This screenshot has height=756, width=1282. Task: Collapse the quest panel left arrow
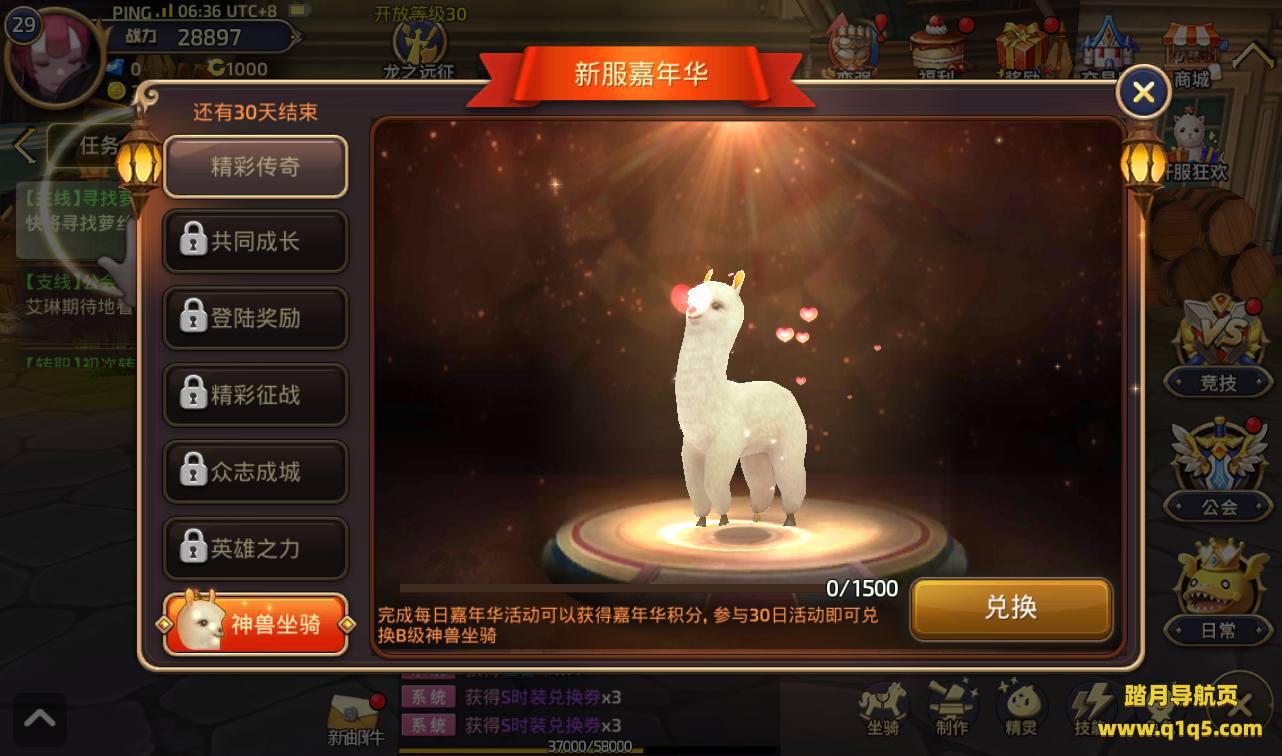click(x=25, y=146)
